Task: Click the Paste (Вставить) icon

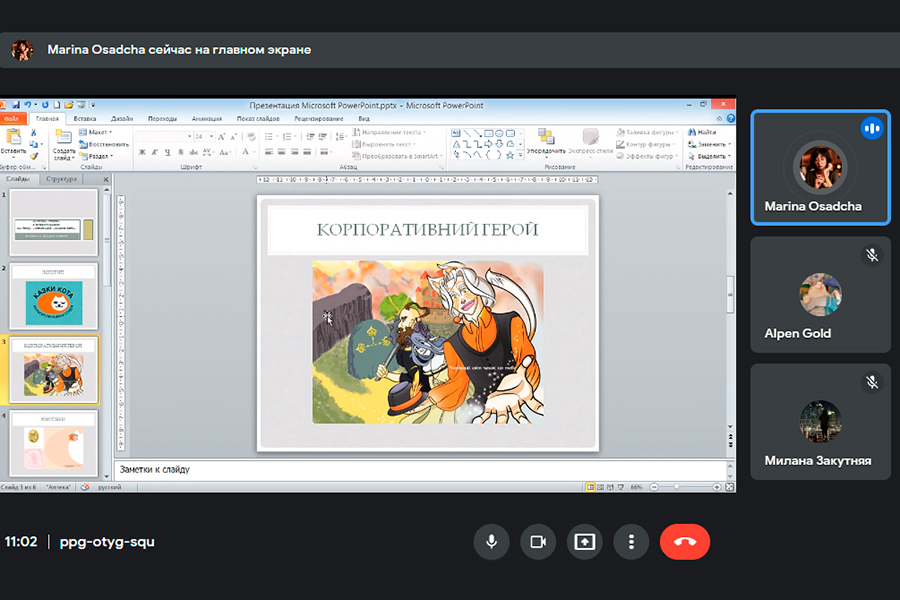Action: point(13,140)
